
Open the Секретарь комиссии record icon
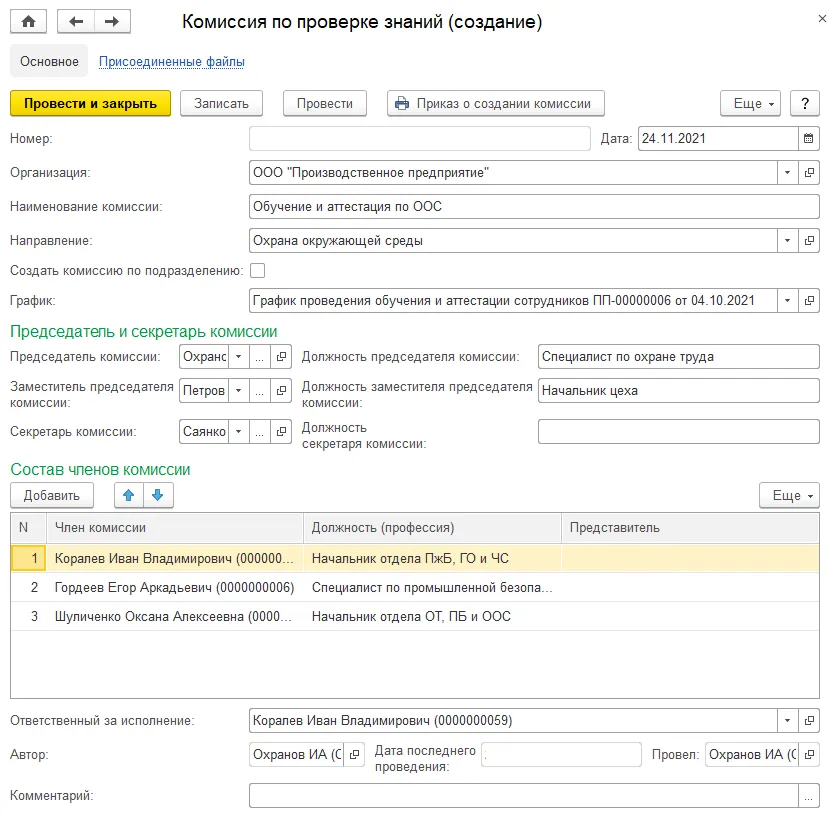281,431
